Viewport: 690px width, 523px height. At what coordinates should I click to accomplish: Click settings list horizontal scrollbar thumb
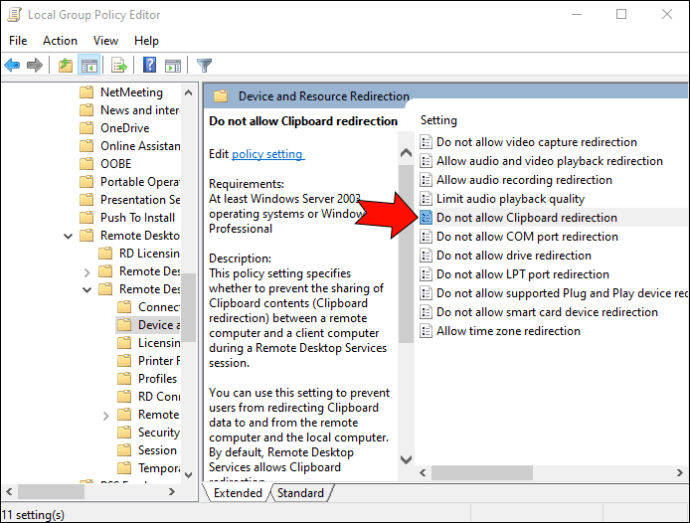(x=482, y=473)
